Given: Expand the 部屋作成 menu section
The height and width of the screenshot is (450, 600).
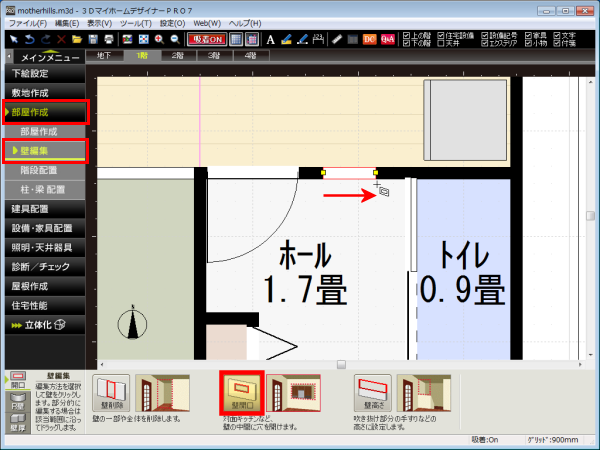Looking at the screenshot, I should [46, 112].
